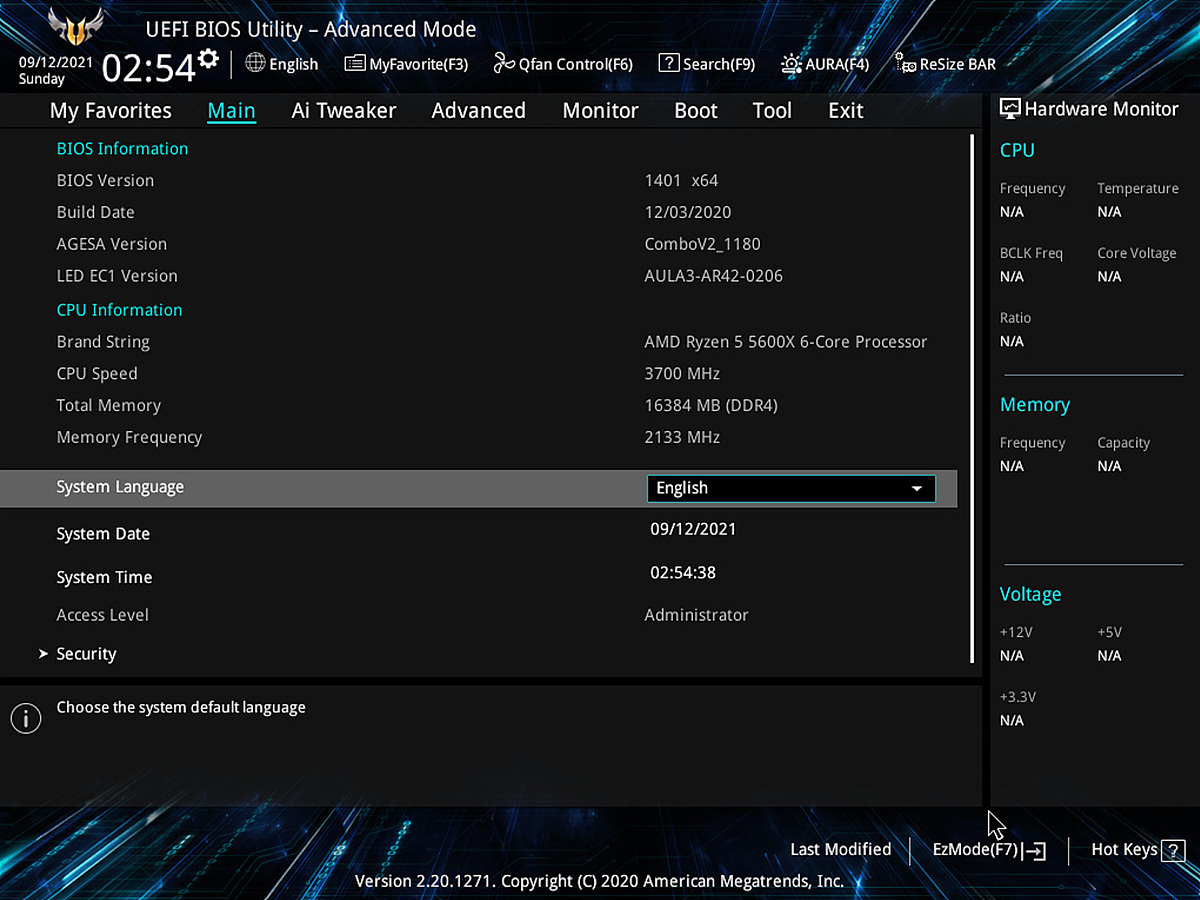Click Build Date value 12/03/2020
This screenshot has height=900, width=1200.
688,212
